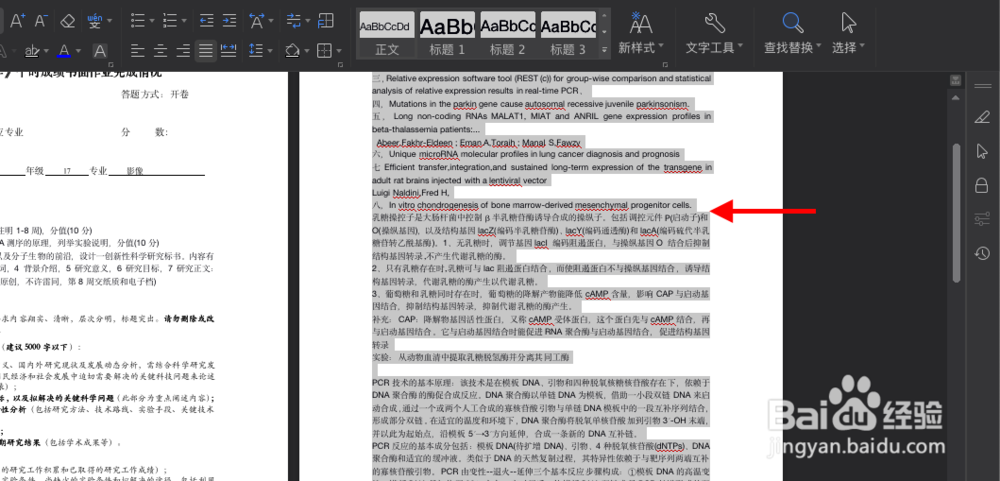Viewport: 1000px width, 481px height.
Task: Open the character scaling dropdown arrow
Action: pyautogui.click(x=272, y=21)
